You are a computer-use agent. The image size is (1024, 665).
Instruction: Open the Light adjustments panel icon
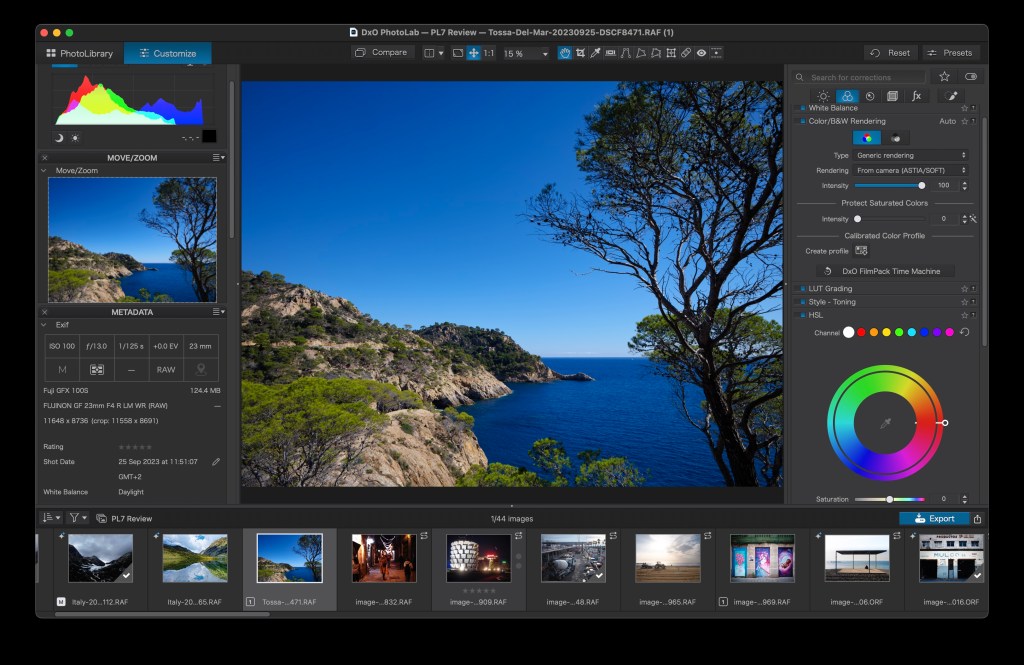click(x=823, y=97)
